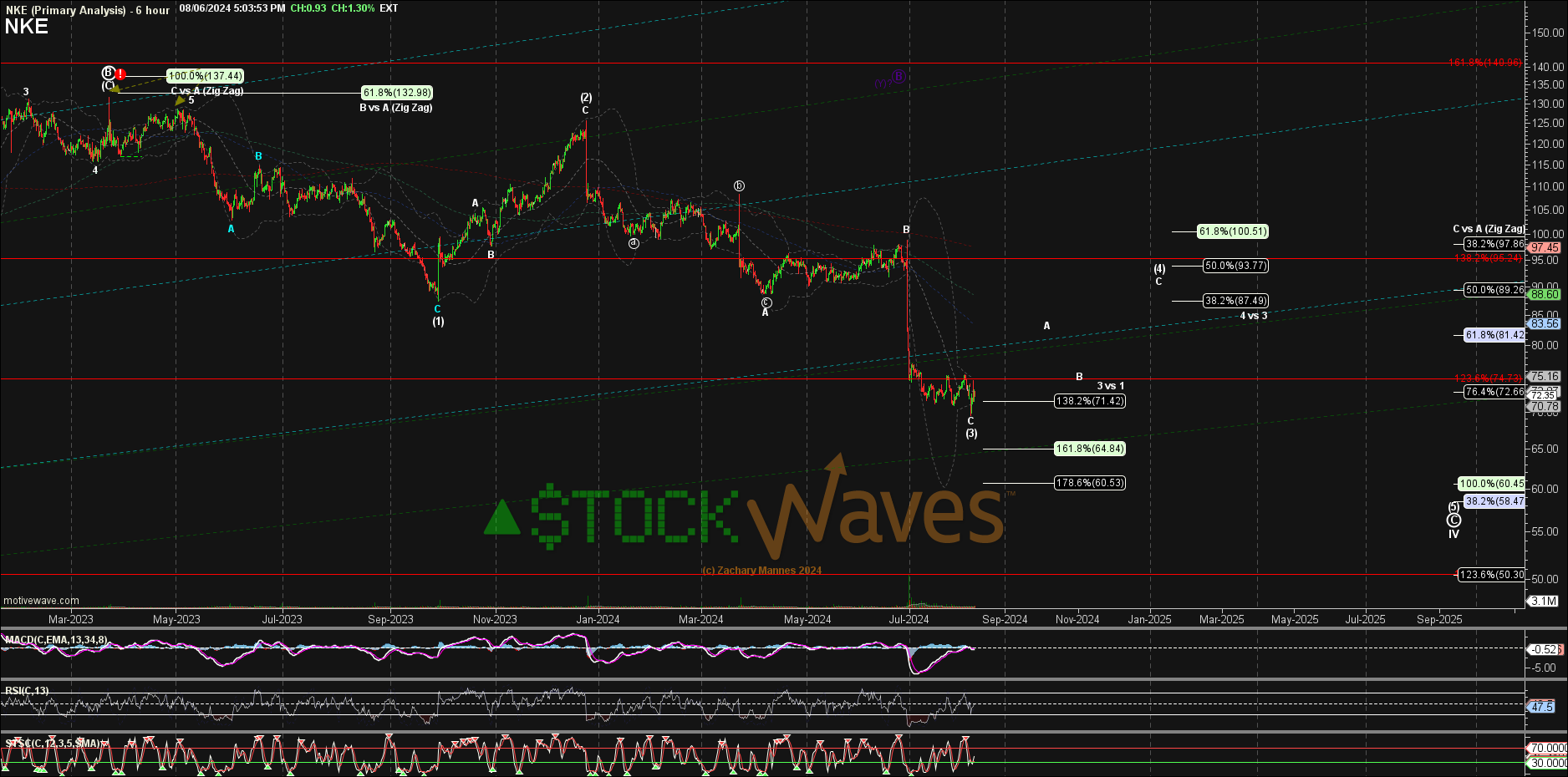This screenshot has height=777, width=1568.
Task: Select the B wave label at the June 2024 high
Action: 906,229
